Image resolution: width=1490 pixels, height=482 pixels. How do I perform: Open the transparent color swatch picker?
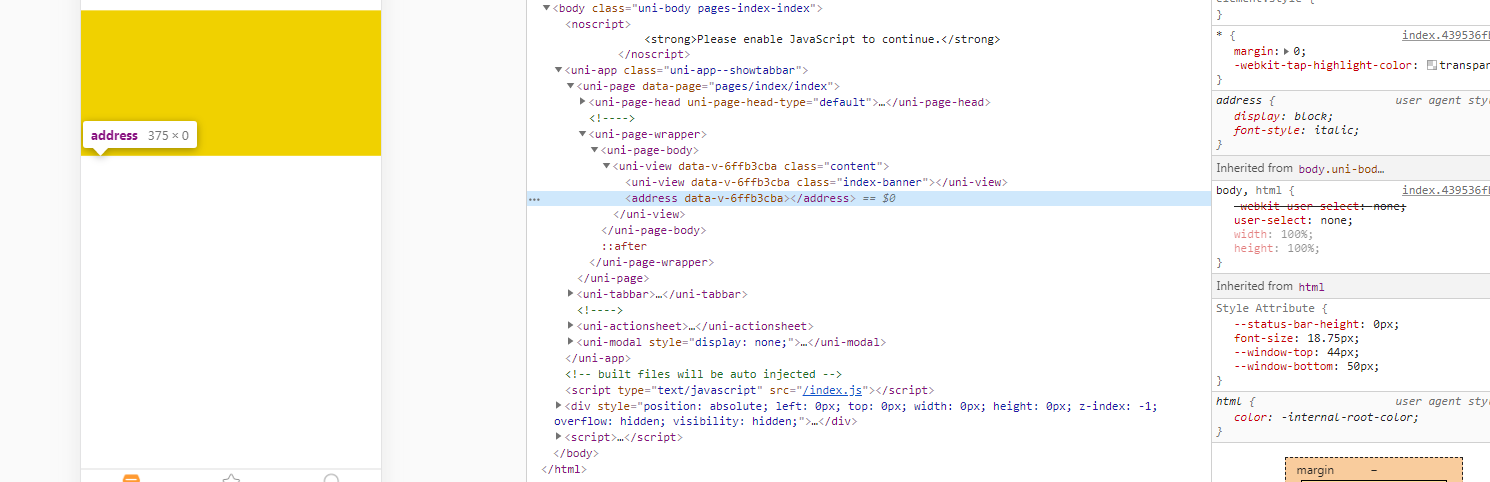(x=1432, y=65)
